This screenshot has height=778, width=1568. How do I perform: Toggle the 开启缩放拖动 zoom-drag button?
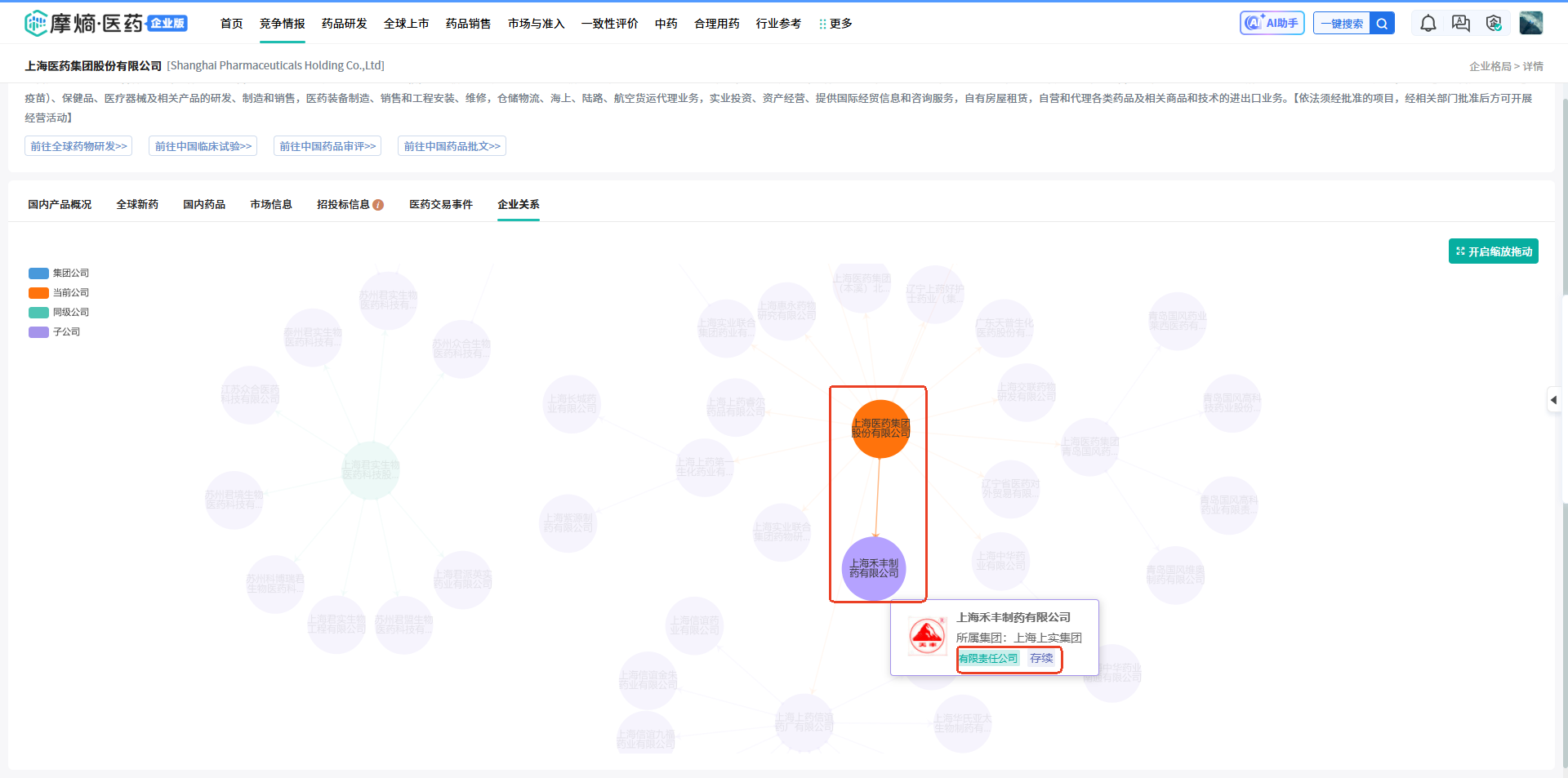click(x=1493, y=251)
